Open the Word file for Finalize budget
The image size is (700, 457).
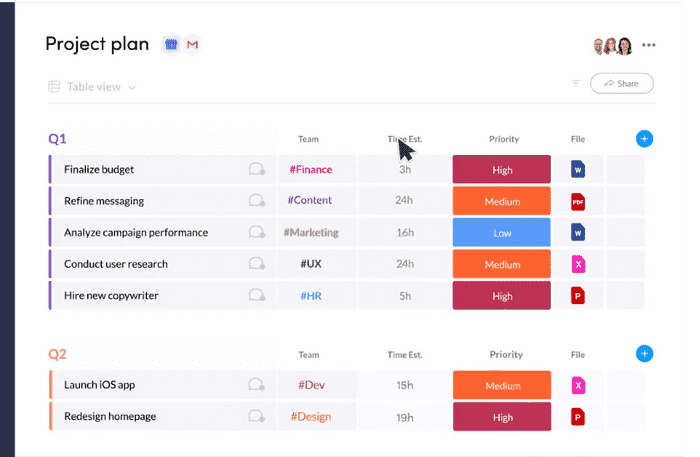tap(578, 170)
